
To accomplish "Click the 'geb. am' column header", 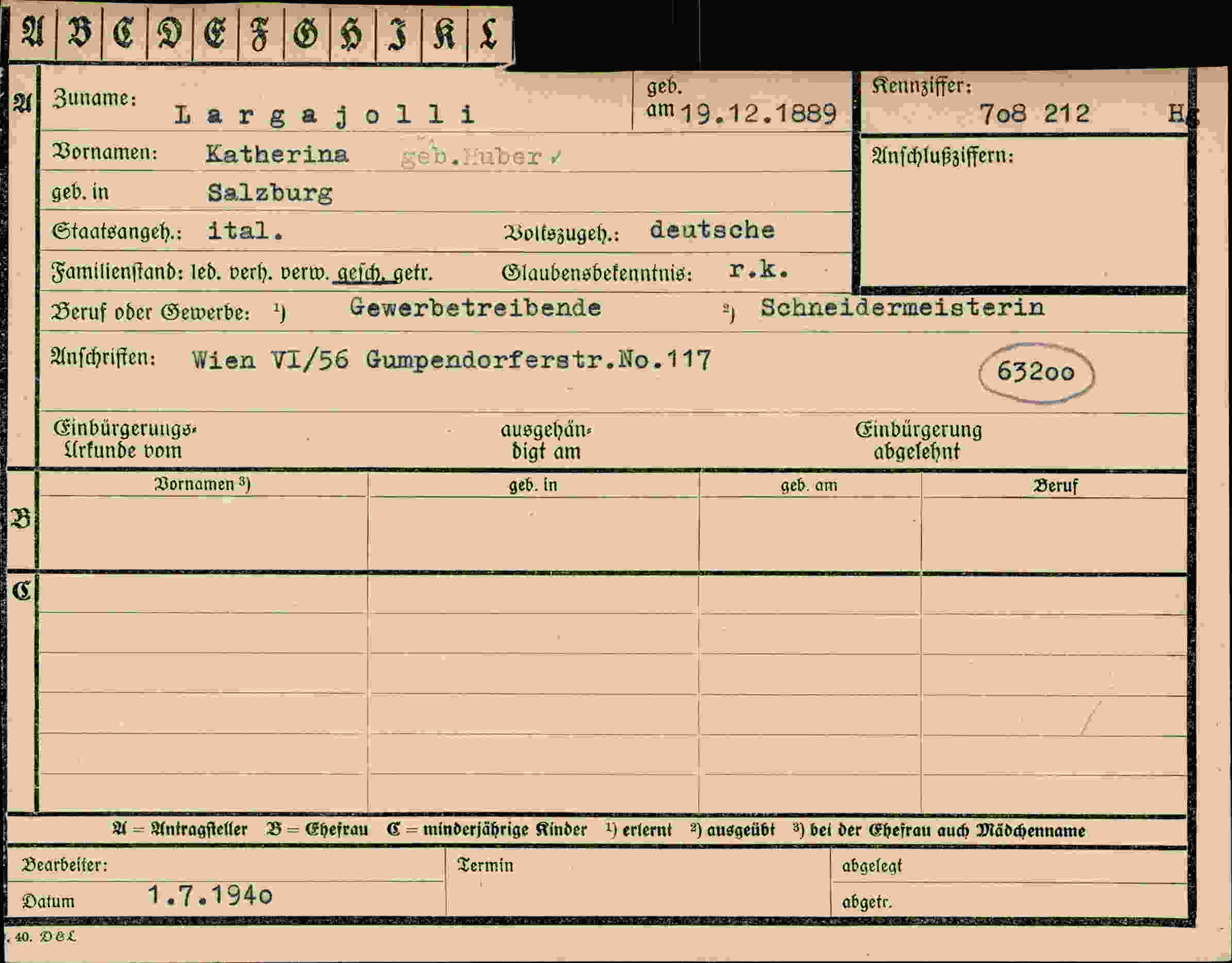I will [x=809, y=485].
